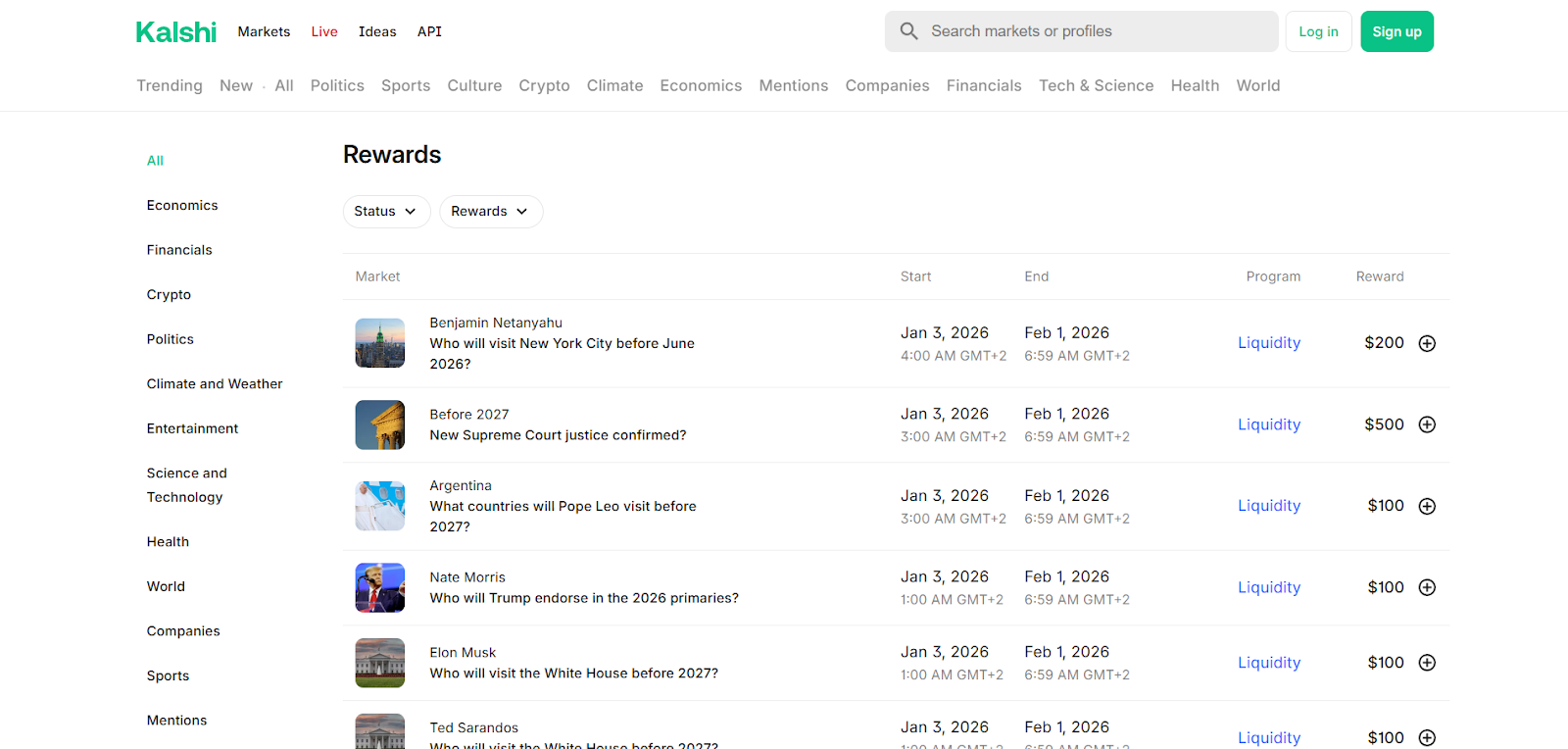Open the Supreme Court market thumbnail

[380, 424]
